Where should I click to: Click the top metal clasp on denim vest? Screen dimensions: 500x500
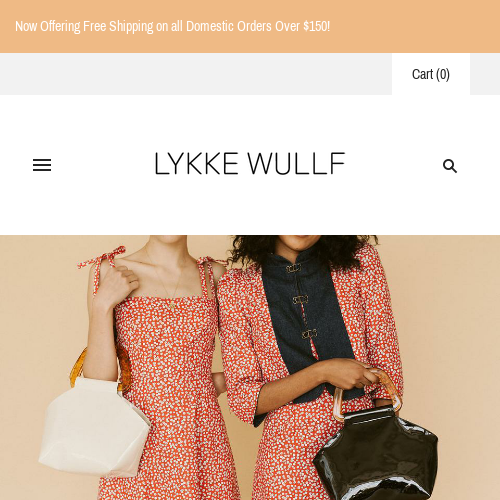point(293,268)
